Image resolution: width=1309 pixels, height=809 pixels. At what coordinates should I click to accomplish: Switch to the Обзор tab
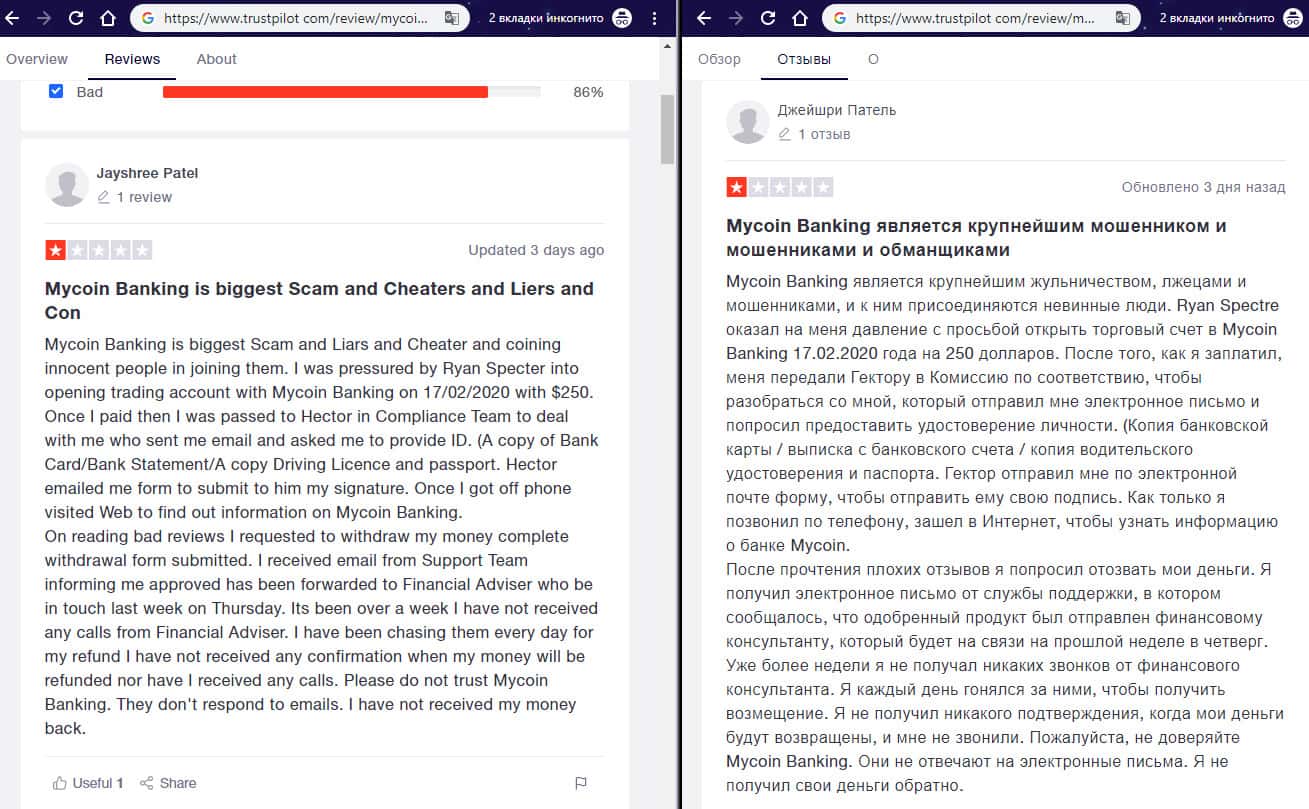pyautogui.click(x=719, y=59)
